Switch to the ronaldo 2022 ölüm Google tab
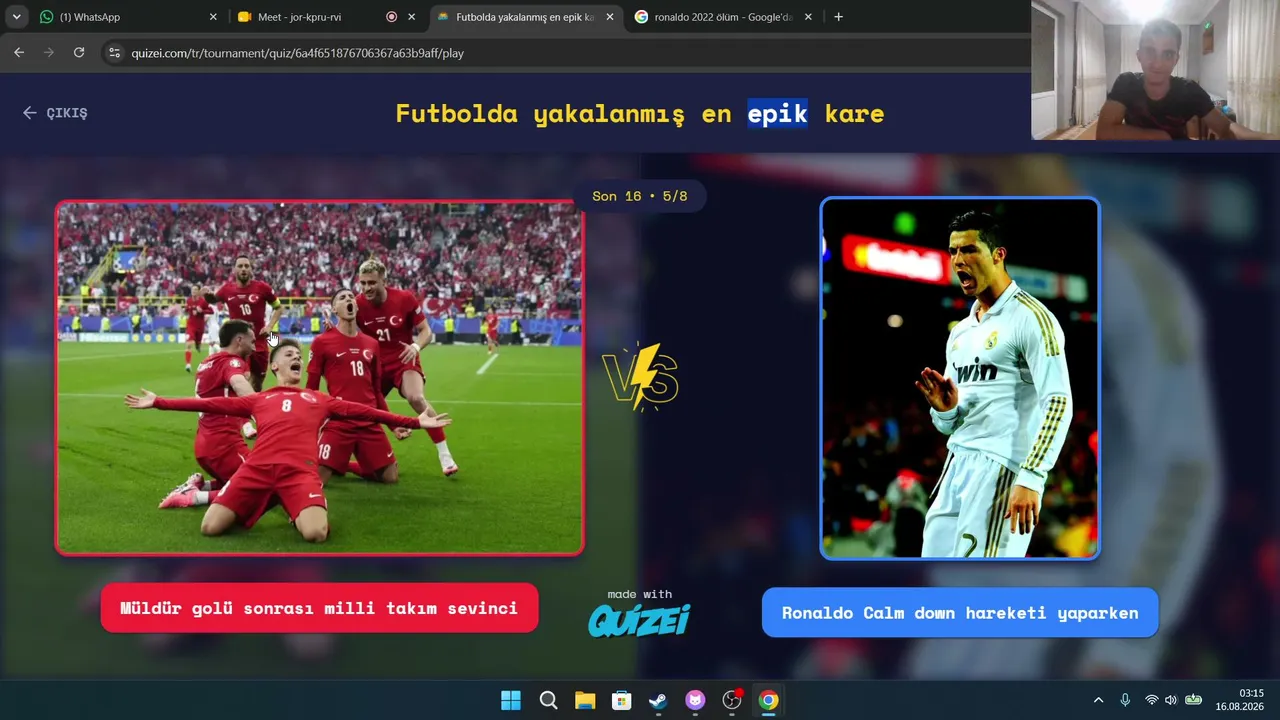 click(723, 17)
